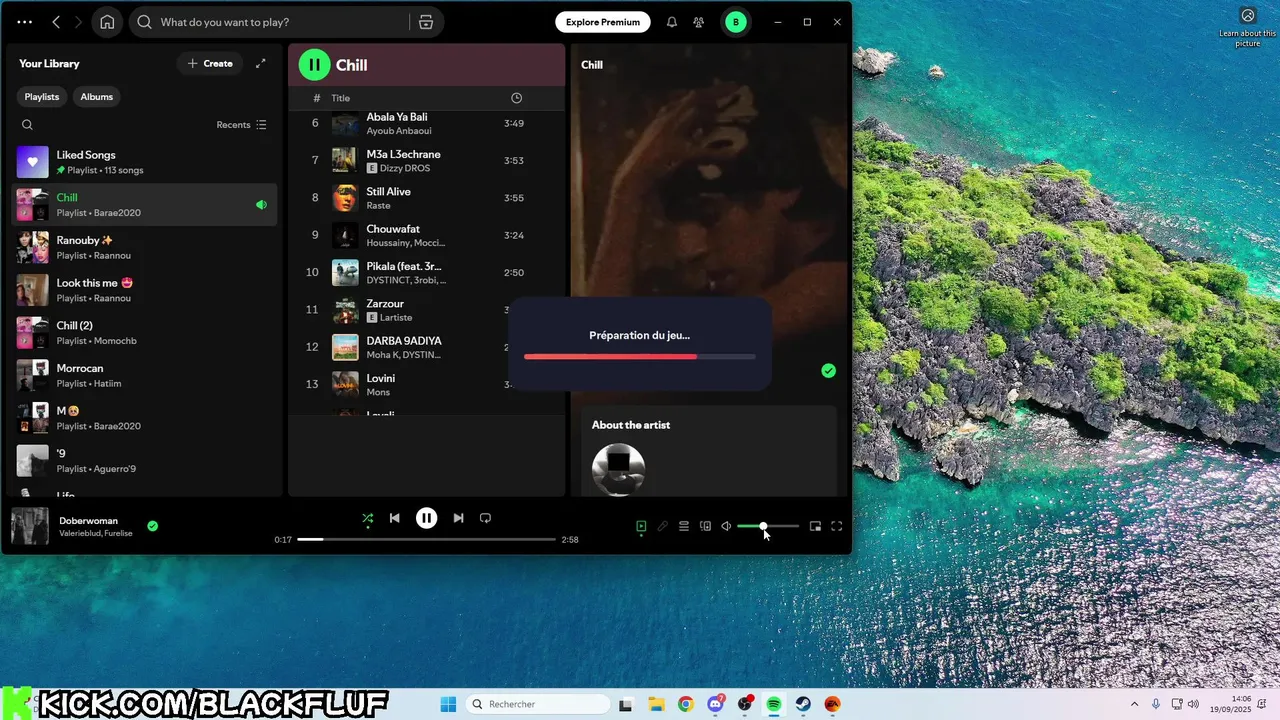Toggle the Now Playing view
Image resolution: width=1280 pixels, height=720 pixels.
641,526
